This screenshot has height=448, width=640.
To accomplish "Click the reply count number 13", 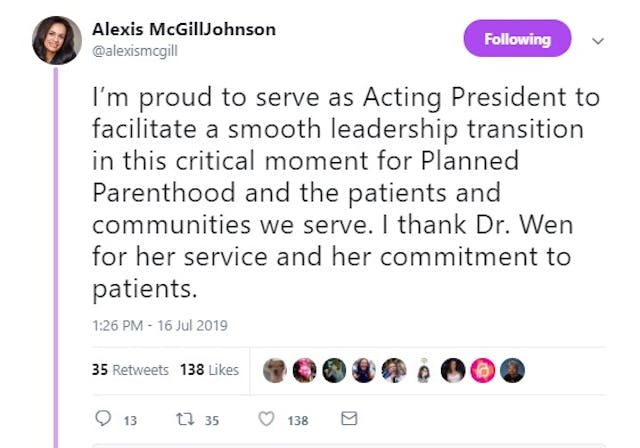I will [x=130, y=421].
